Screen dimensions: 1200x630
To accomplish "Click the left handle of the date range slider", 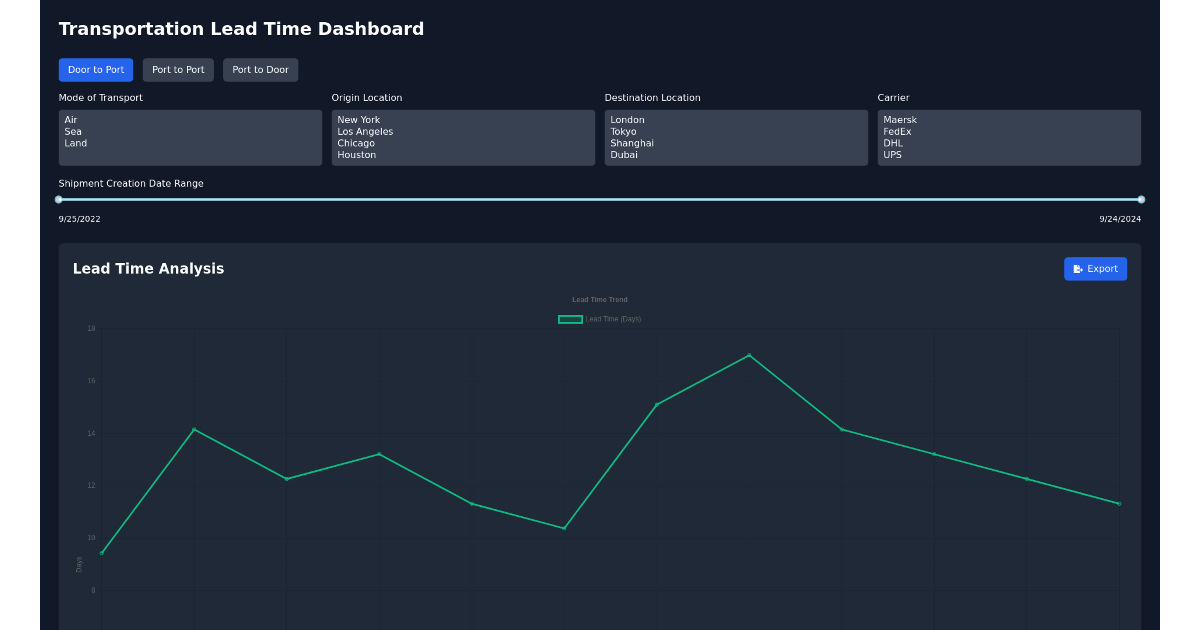I will click(58, 200).
